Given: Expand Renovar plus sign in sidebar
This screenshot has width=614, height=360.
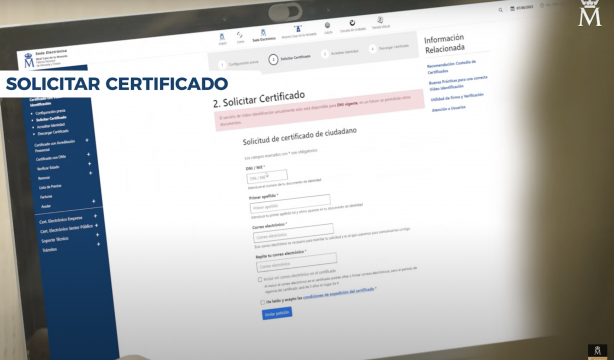Looking at the screenshot, I should [91, 173].
